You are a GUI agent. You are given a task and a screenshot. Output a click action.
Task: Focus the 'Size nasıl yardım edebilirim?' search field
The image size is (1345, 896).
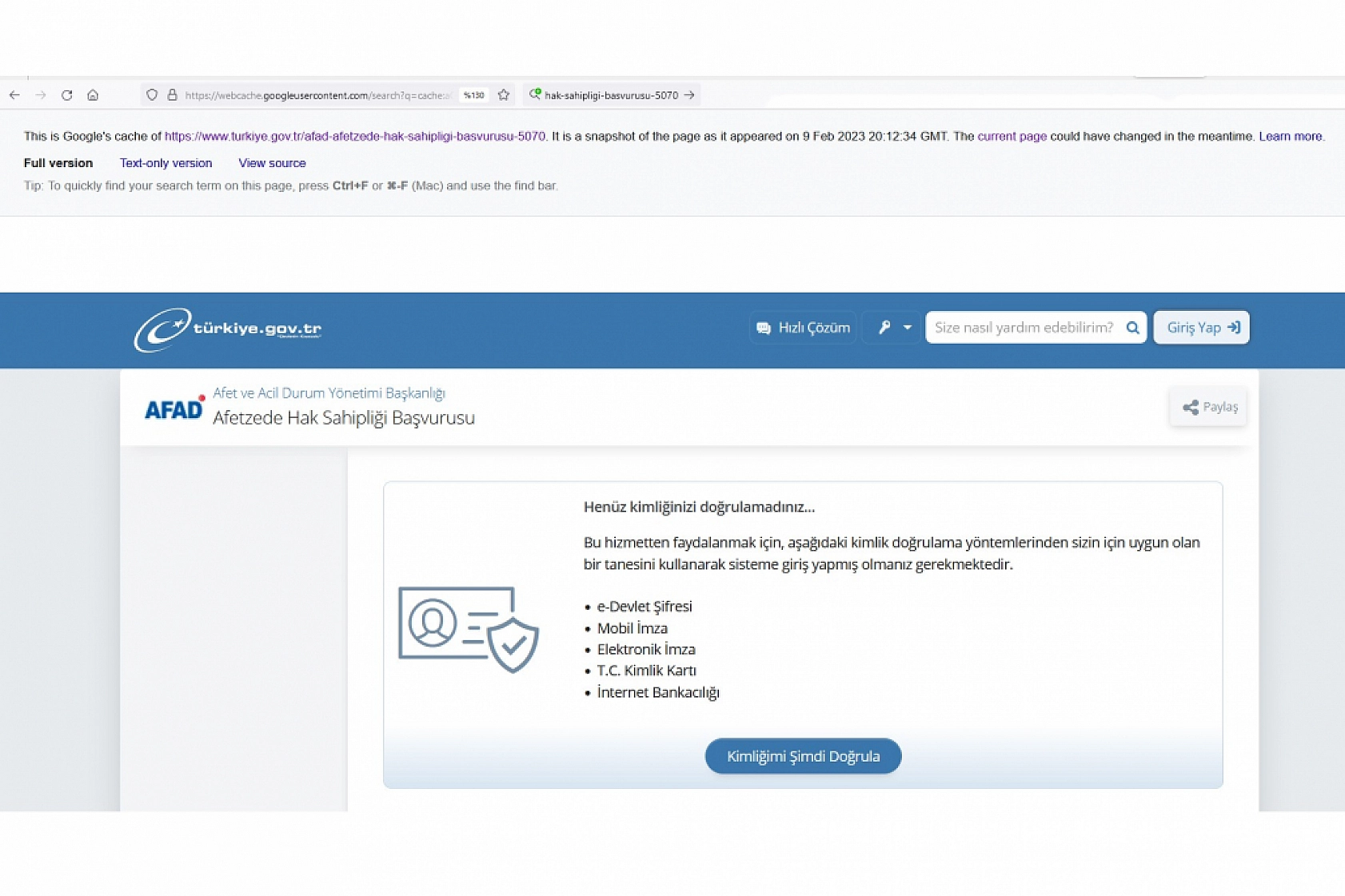pyautogui.click(x=1024, y=328)
